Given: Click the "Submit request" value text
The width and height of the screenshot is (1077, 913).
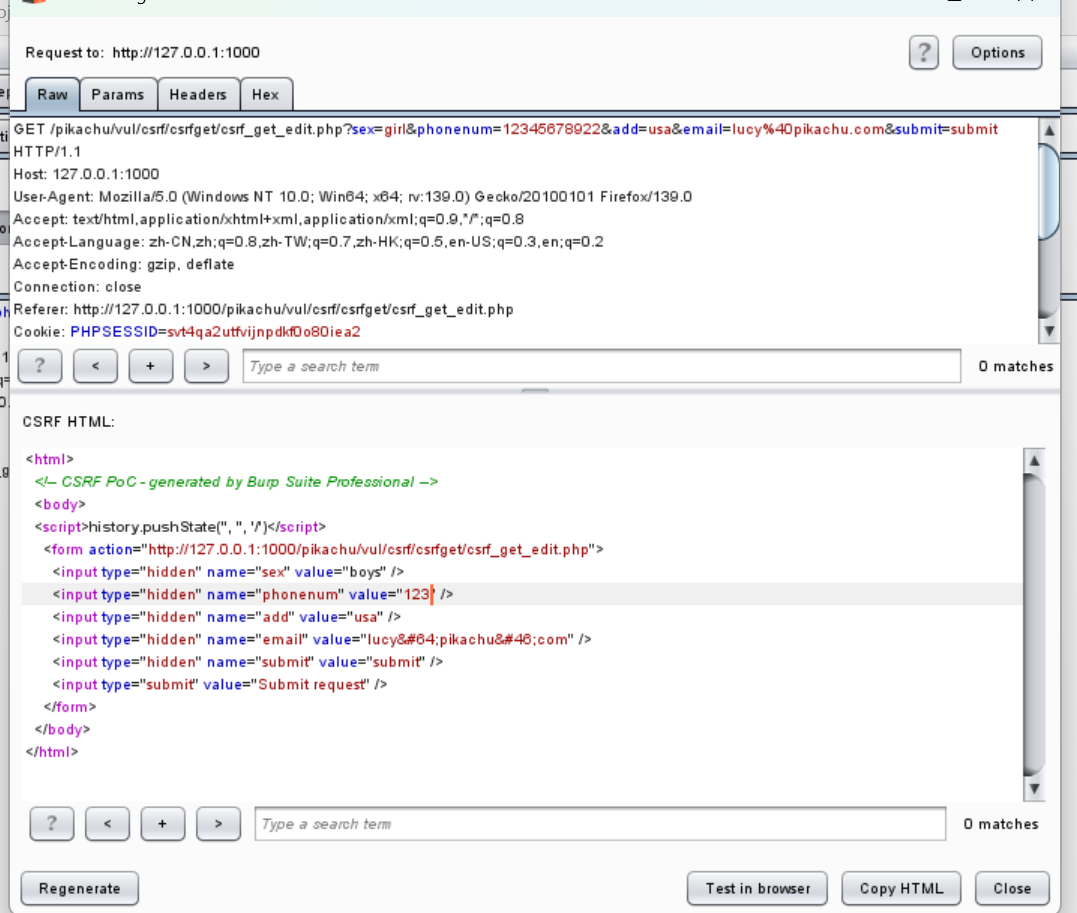Looking at the screenshot, I should pyautogui.click(x=311, y=684).
